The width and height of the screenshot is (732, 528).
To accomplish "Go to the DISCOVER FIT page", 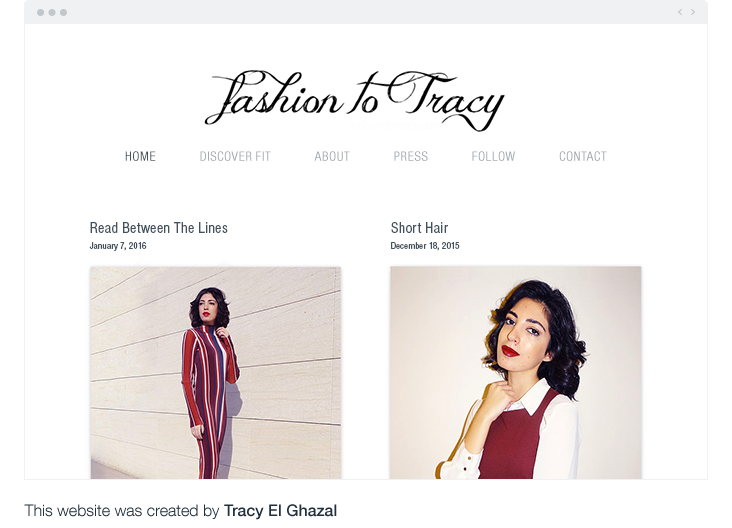I will (x=235, y=156).
